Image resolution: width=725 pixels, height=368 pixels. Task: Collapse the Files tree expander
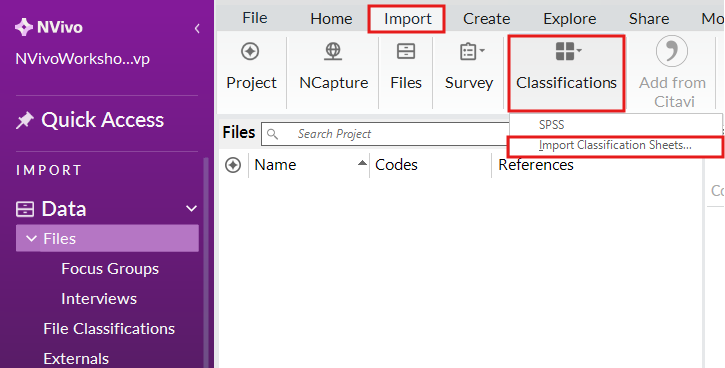click(x=31, y=239)
